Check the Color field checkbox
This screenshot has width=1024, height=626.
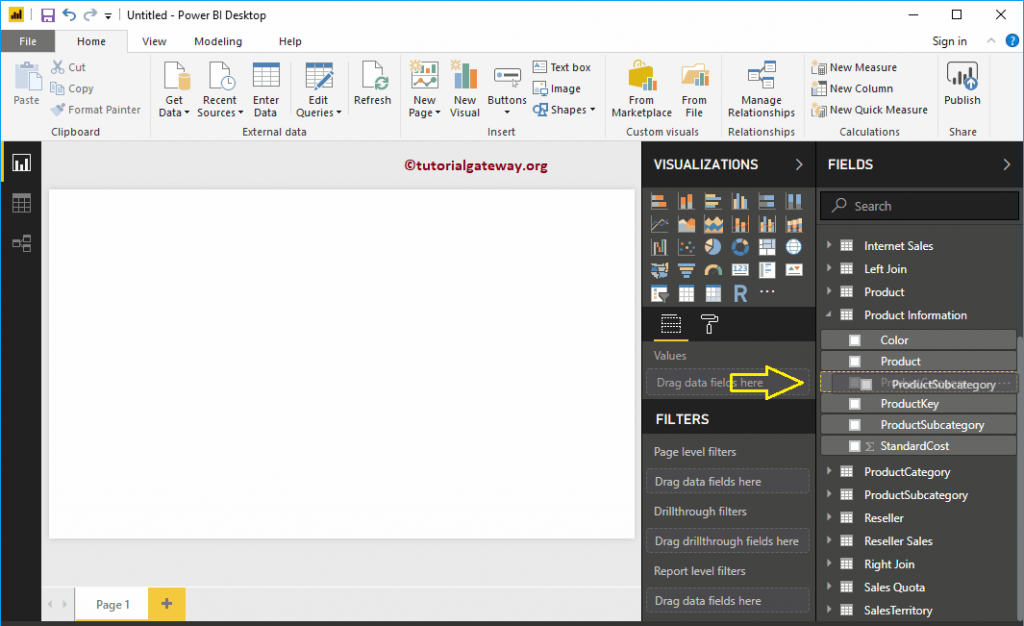856,339
